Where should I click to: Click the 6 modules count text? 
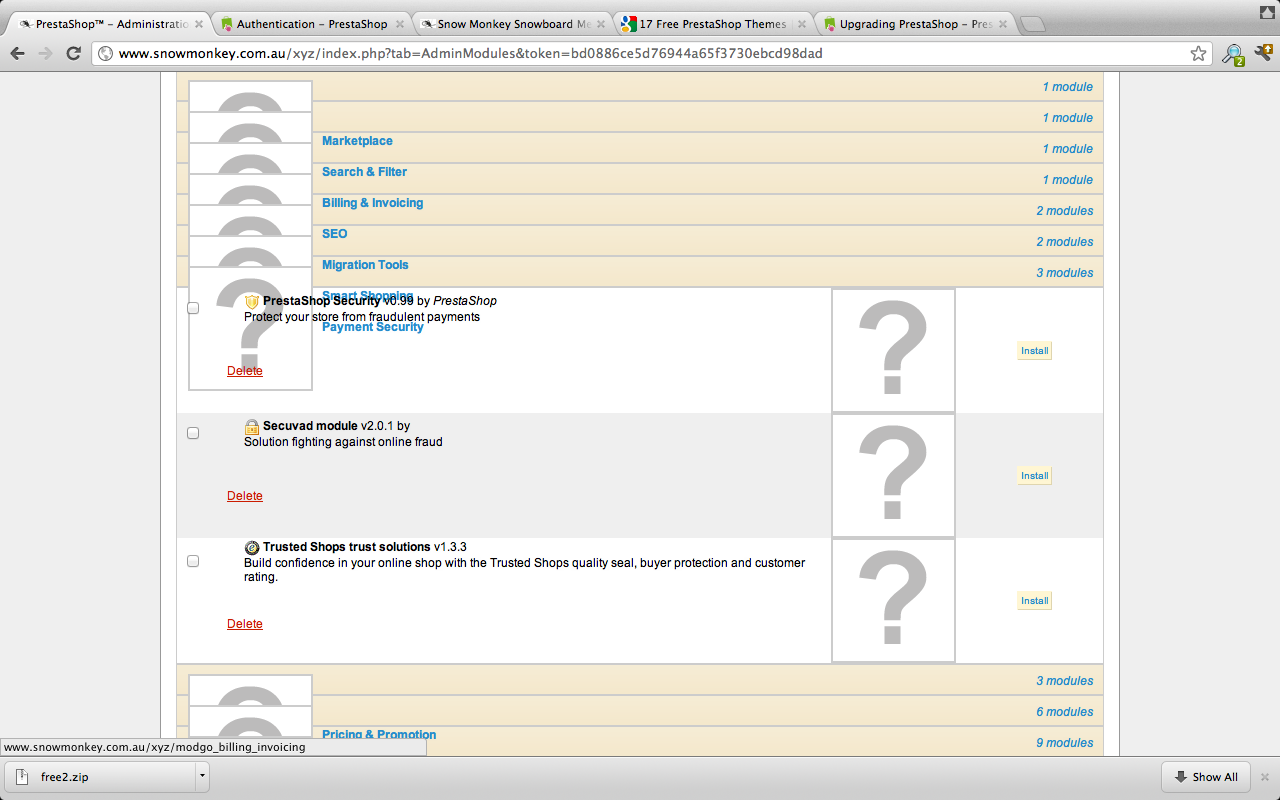pos(1064,712)
